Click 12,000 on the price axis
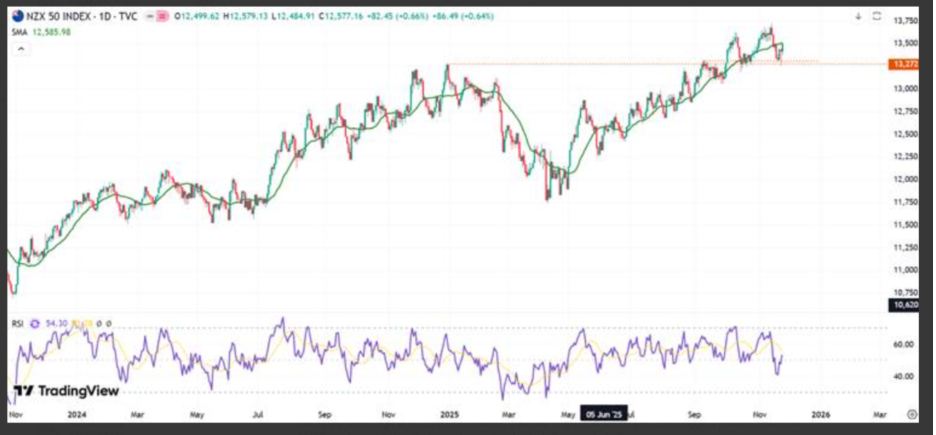This screenshot has height=435, width=936. tap(905, 179)
